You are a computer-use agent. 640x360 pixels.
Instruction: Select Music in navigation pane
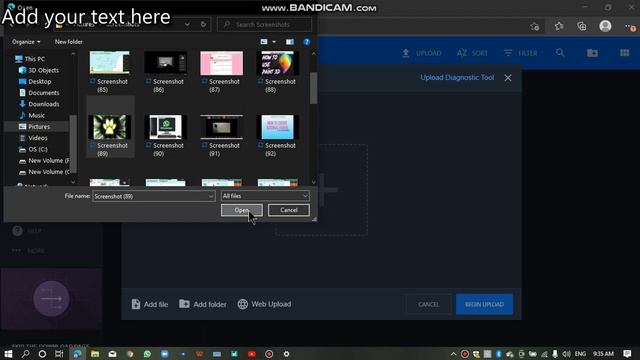pyautogui.click(x=32, y=116)
